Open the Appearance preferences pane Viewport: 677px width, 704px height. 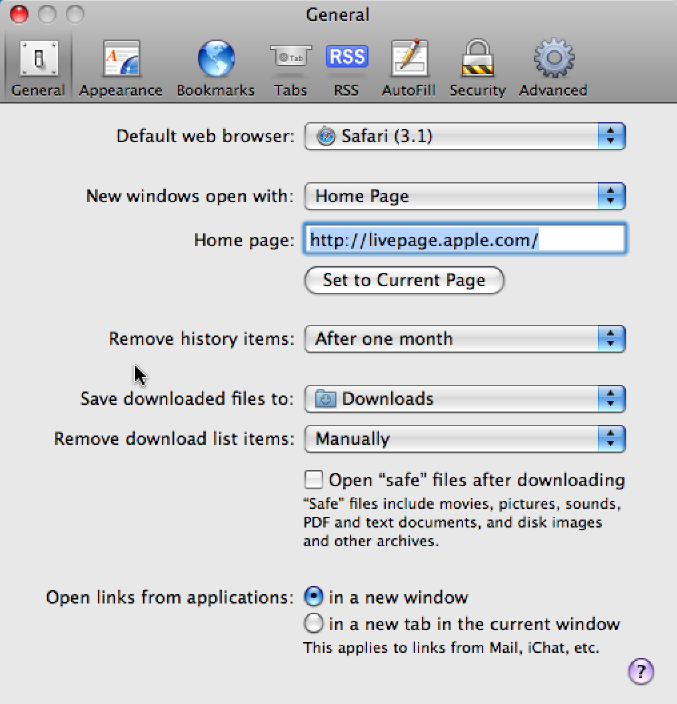121,68
